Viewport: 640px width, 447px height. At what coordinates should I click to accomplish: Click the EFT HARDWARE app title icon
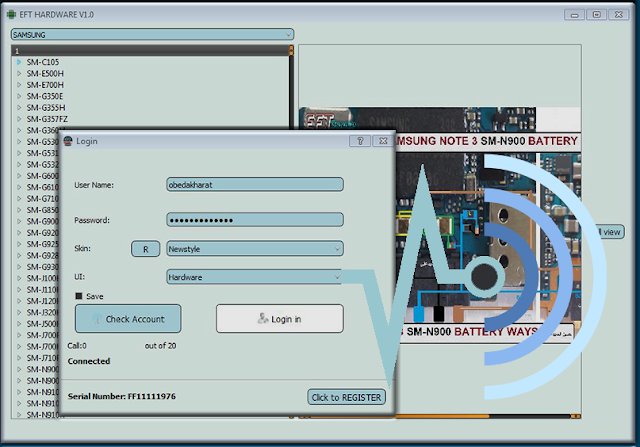click(x=11, y=15)
